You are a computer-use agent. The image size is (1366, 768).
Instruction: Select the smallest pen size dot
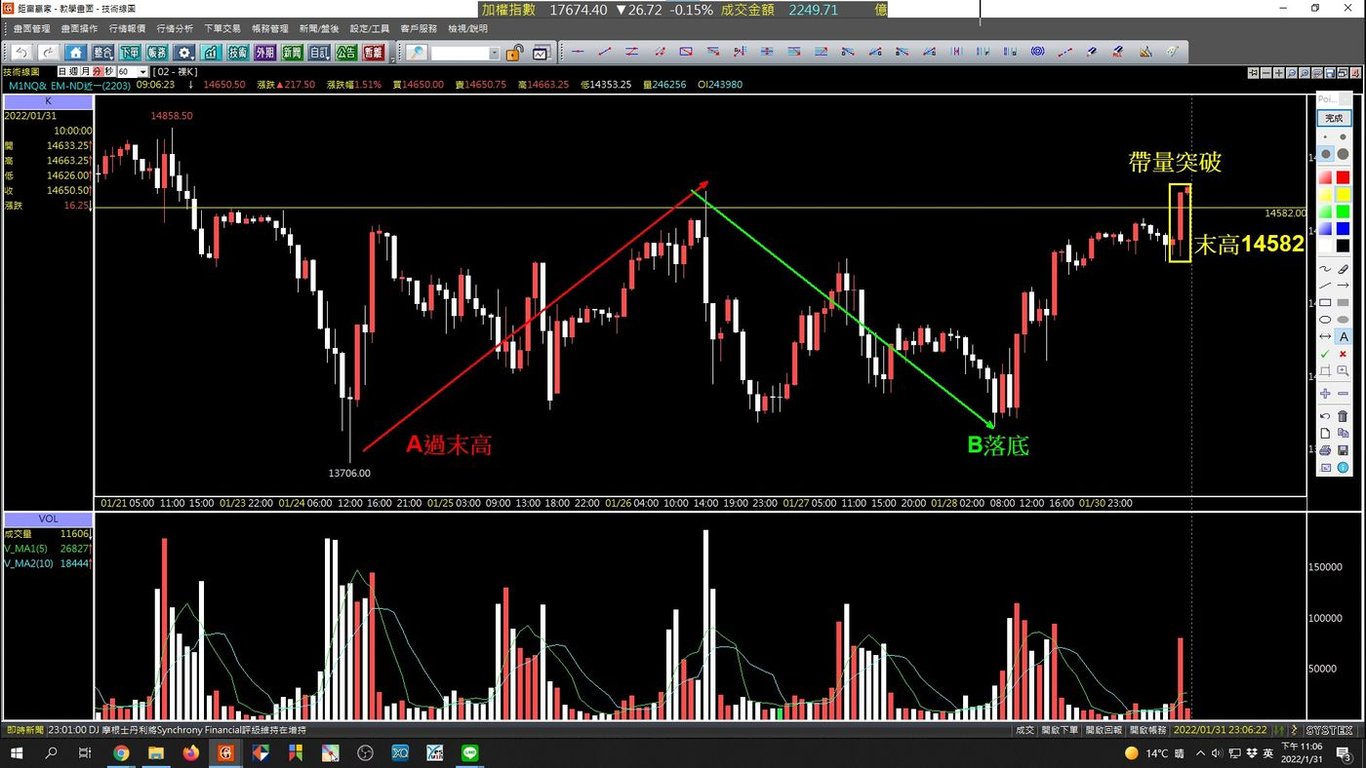click(x=1325, y=137)
